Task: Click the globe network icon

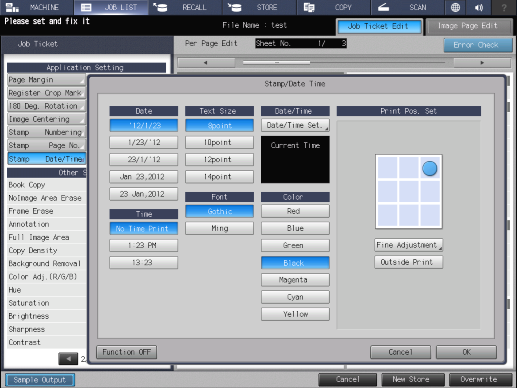Action: 455,7
